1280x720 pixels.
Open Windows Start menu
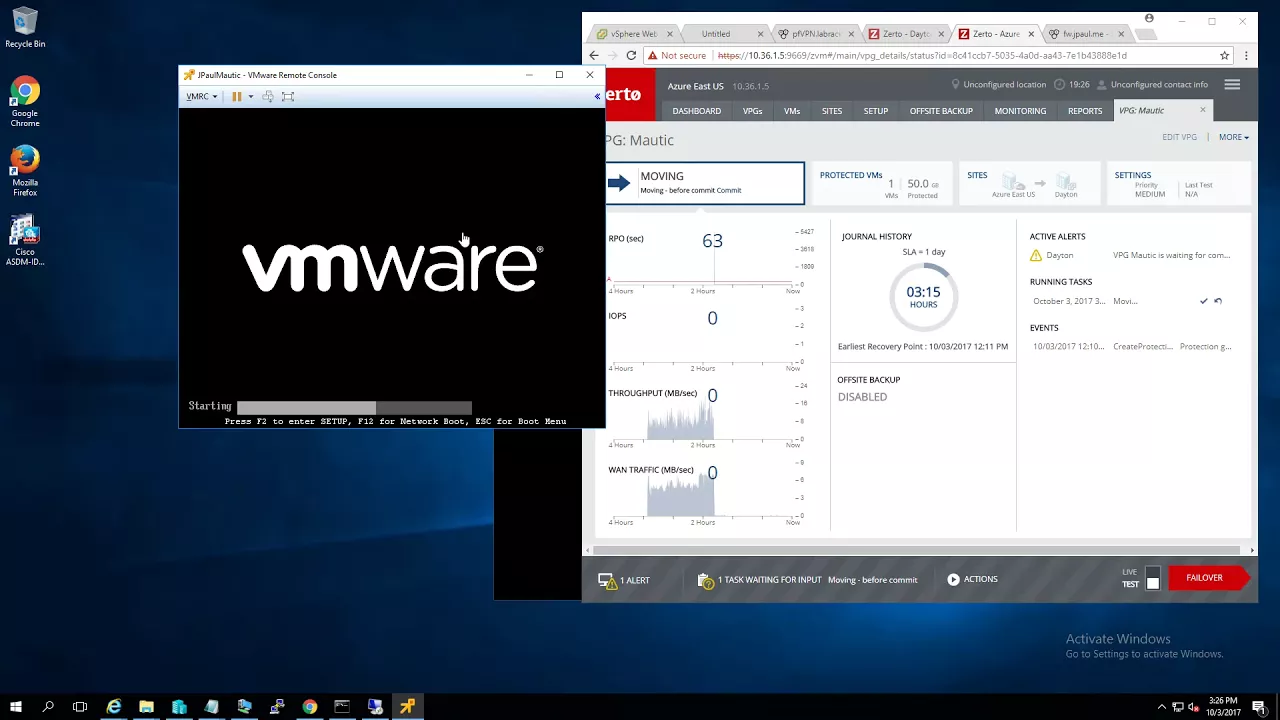pyautogui.click(x=16, y=707)
